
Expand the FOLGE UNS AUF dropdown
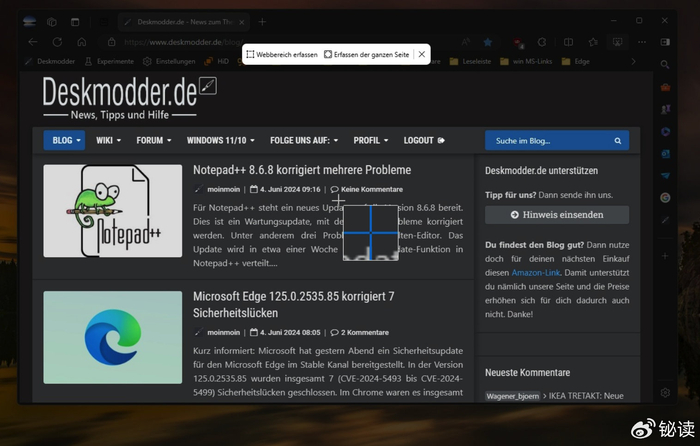click(304, 141)
